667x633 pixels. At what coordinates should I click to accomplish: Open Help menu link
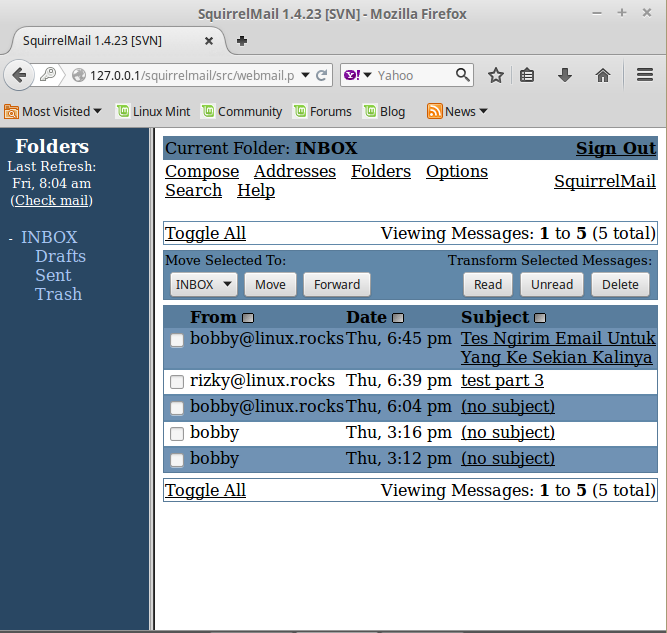click(256, 190)
